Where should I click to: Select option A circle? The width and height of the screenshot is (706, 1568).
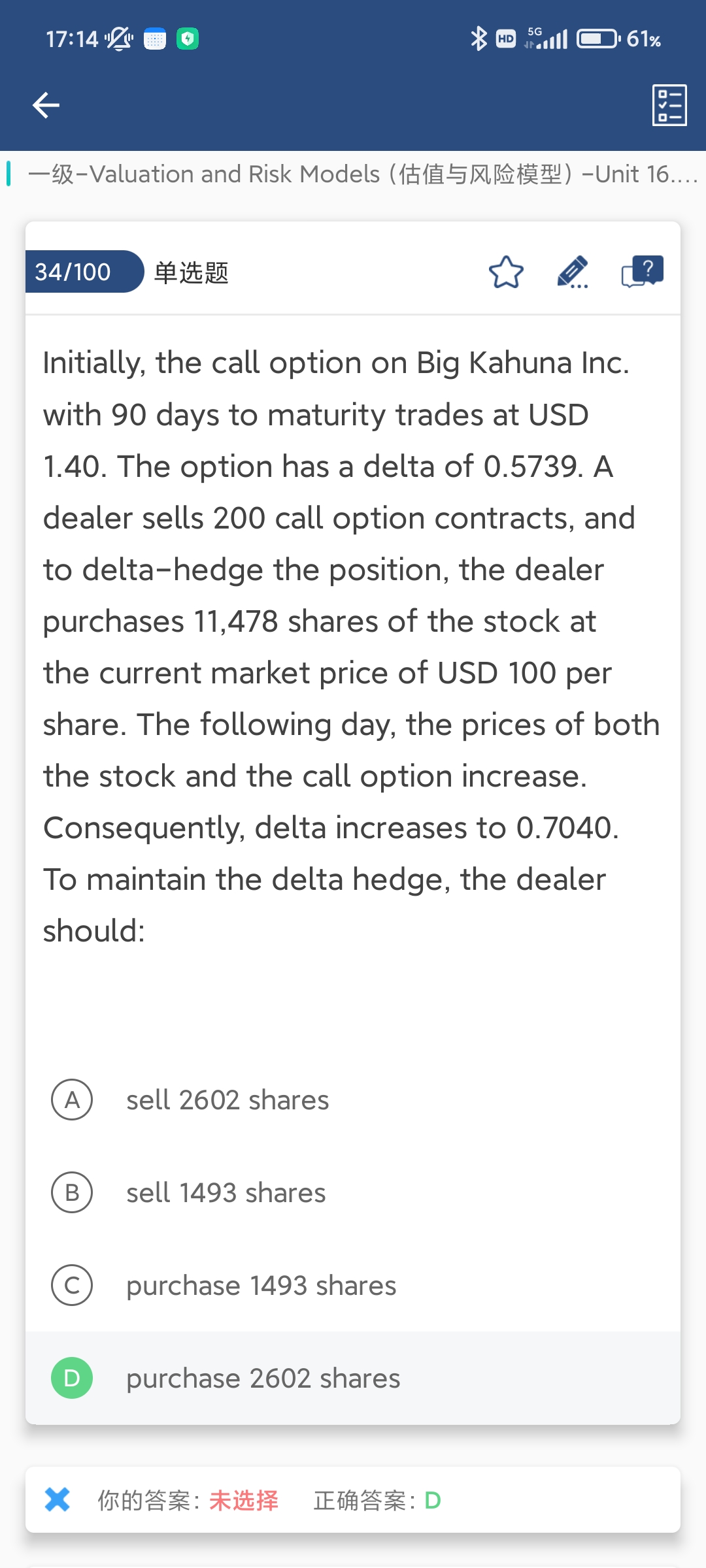72,1100
